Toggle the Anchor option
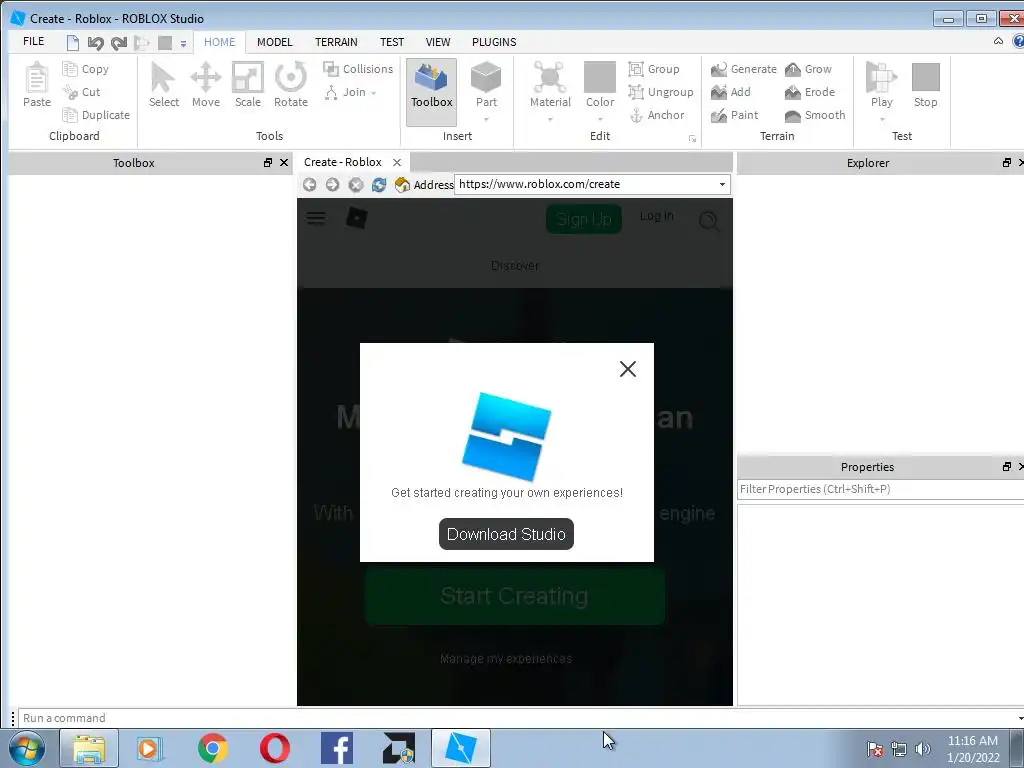1024x768 pixels. pos(657,115)
